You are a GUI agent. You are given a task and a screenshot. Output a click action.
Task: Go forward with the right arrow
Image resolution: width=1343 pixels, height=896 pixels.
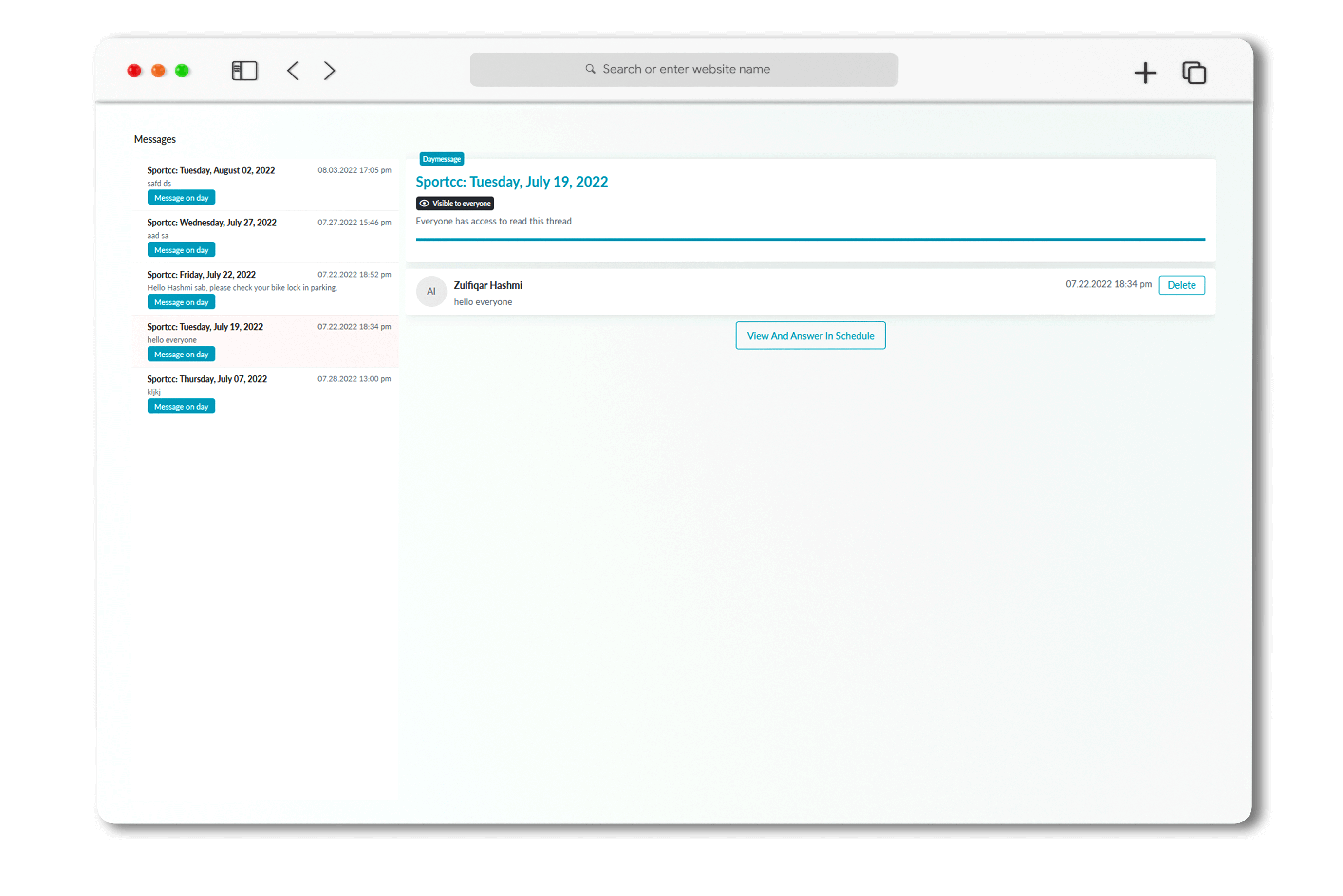tap(330, 71)
